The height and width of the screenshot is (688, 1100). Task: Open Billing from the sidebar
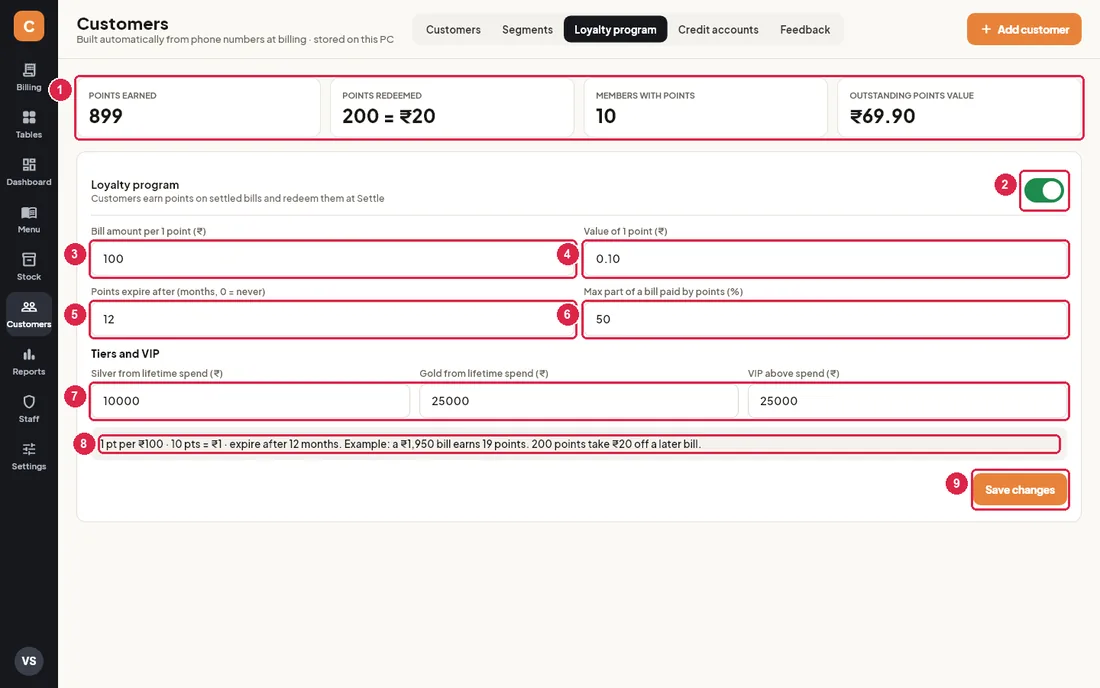point(29,77)
